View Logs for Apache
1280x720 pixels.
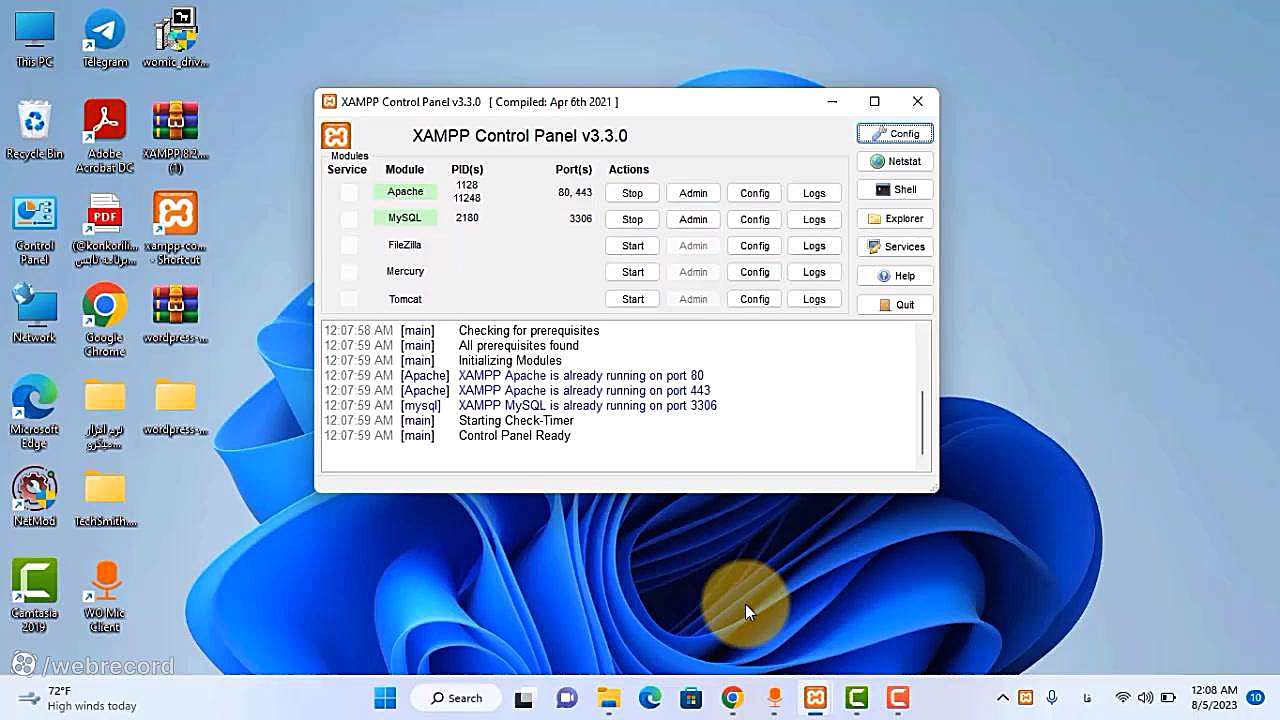click(x=814, y=193)
